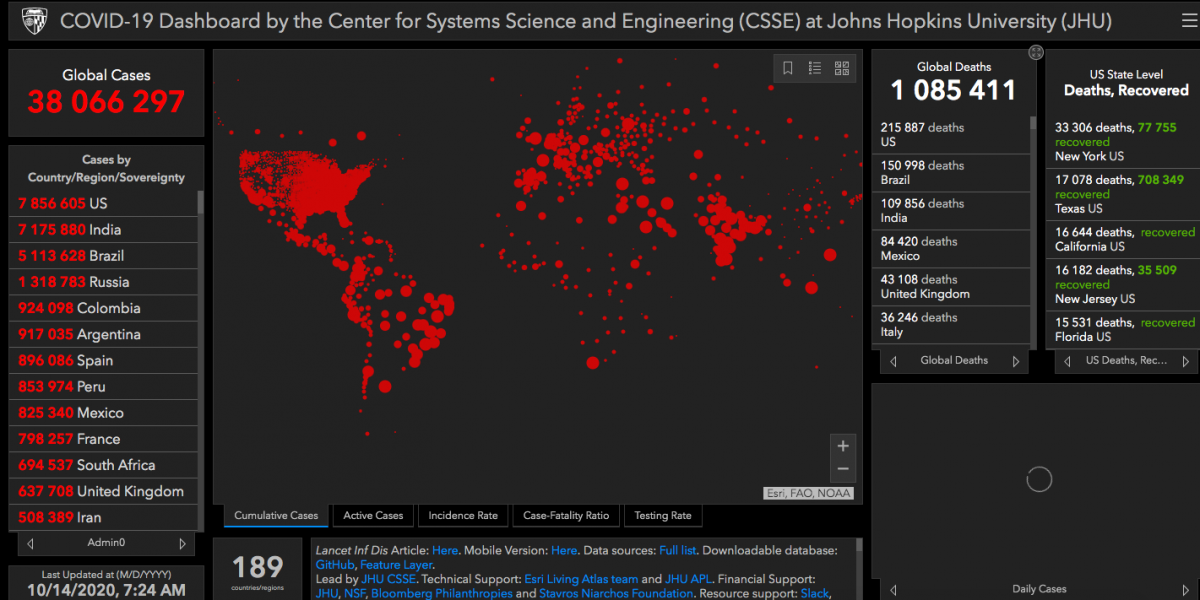Image resolution: width=1200 pixels, height=600 pixels.
Task: Click the Johns Hopkins University shield logo
Action: [37, 19]
